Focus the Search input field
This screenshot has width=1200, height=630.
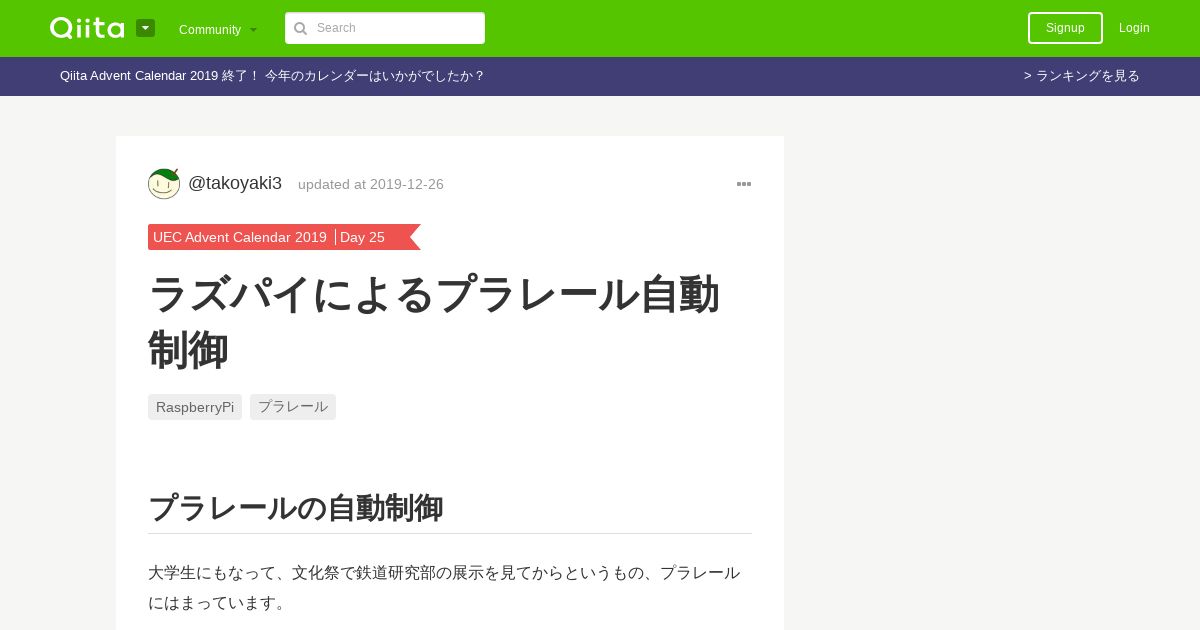pos(385,28)
